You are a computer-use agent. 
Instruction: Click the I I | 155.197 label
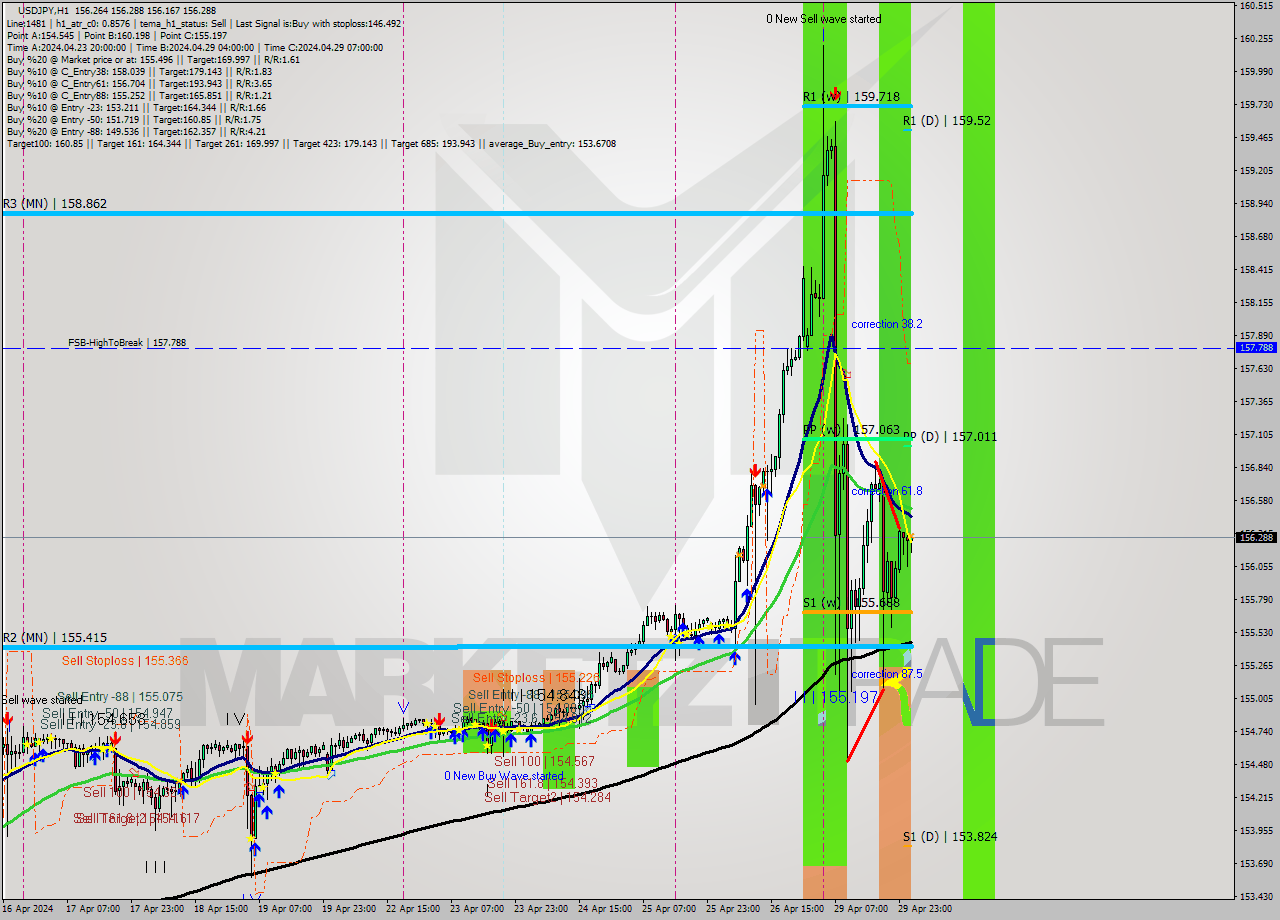(x=836, y=696)
